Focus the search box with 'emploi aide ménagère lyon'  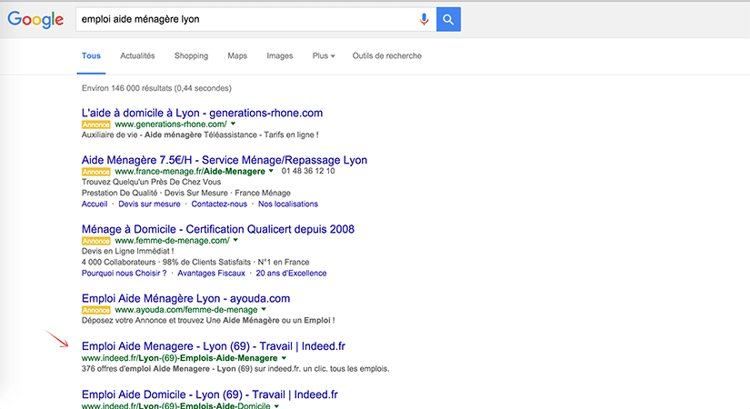(x=256, y=19)
